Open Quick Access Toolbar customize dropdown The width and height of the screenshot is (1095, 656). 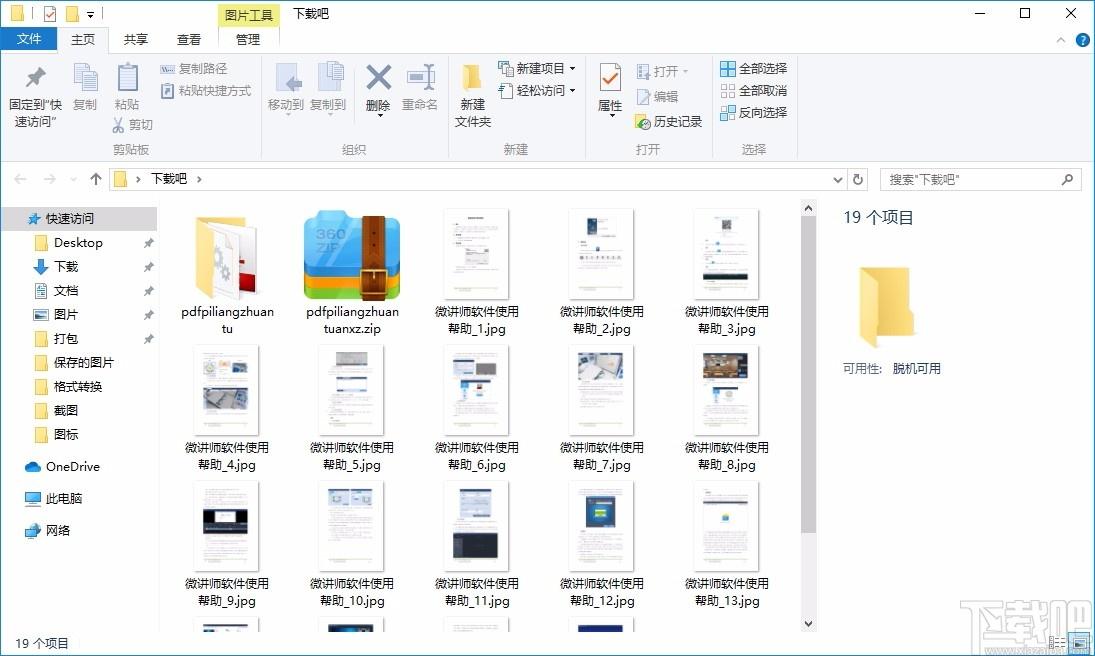click(90, 14)
